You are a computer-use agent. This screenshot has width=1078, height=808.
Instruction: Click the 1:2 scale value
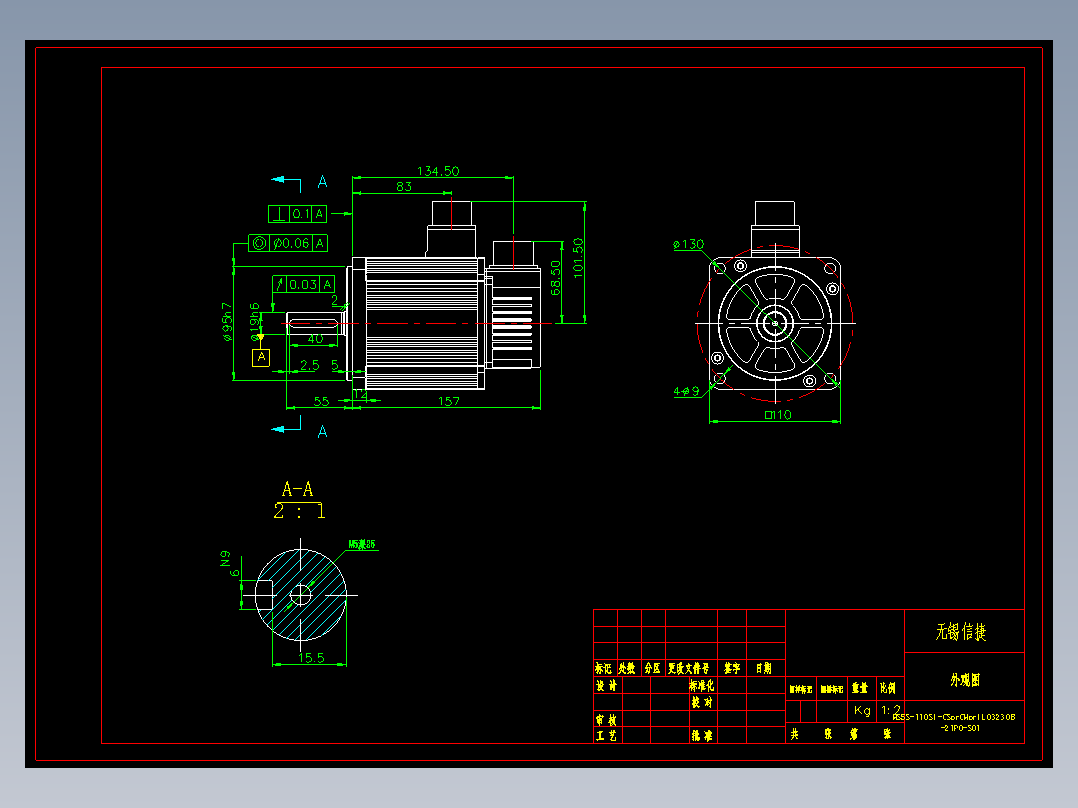891,710
